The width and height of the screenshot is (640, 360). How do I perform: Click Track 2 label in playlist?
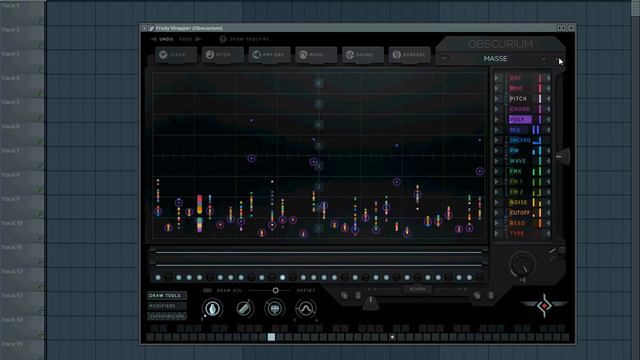coord(11,30)
